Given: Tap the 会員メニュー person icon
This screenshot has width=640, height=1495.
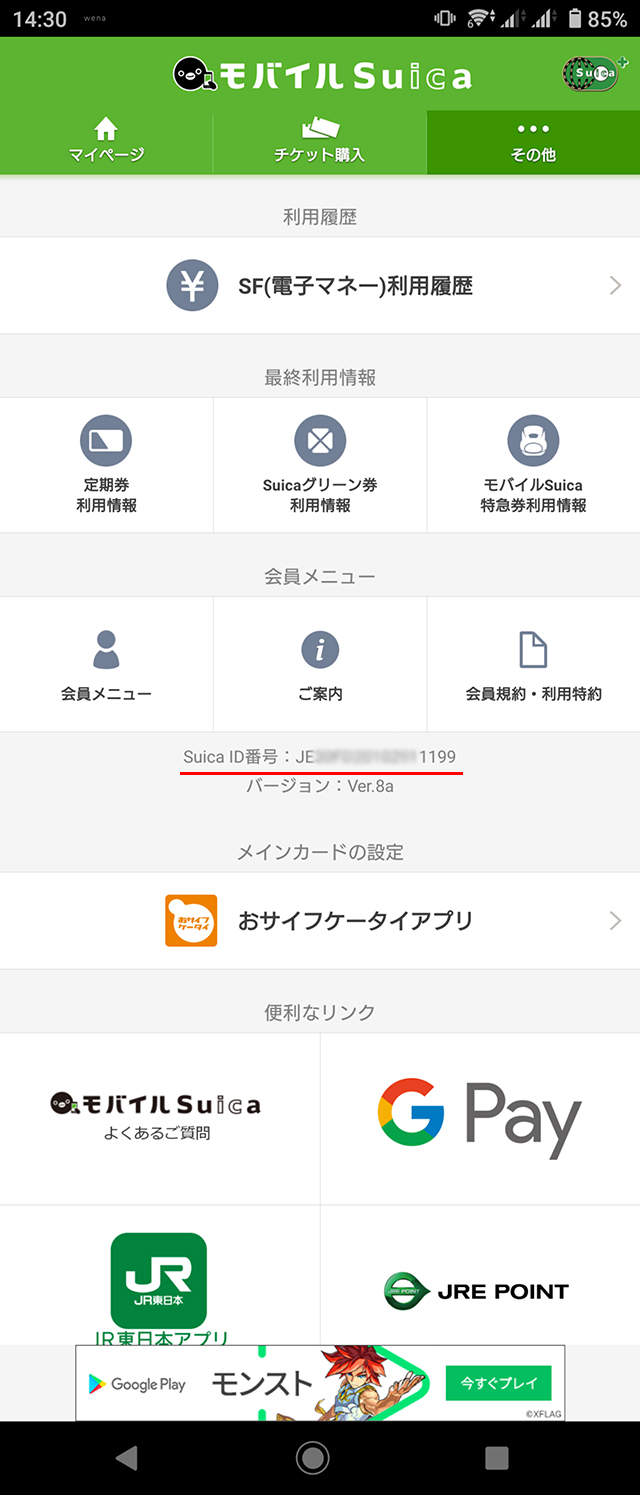Looking at the screenshot, I should tap(106, 650).
